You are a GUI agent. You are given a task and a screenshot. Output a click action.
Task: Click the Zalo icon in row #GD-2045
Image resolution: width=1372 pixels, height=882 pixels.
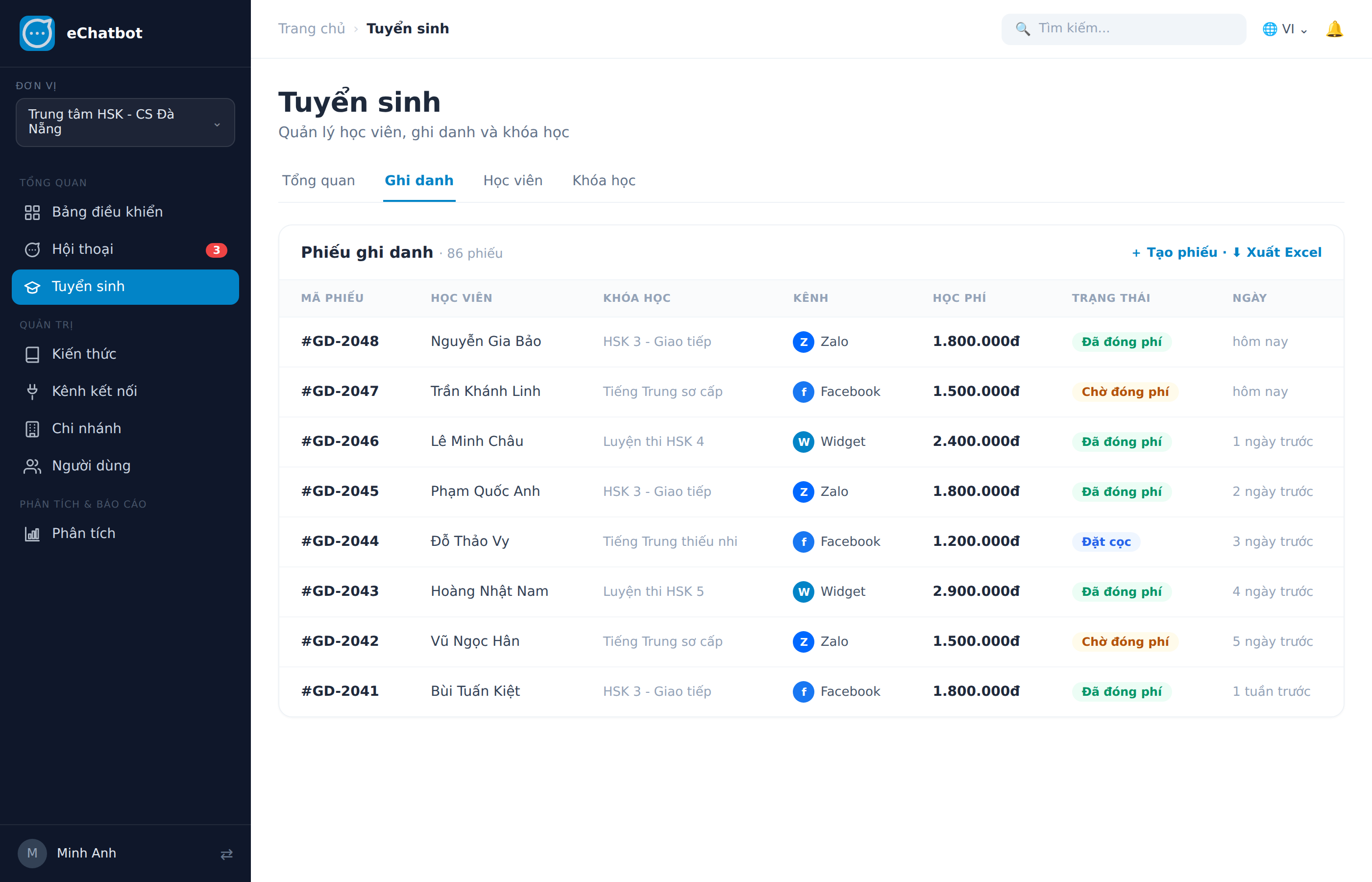pos(804,491)
